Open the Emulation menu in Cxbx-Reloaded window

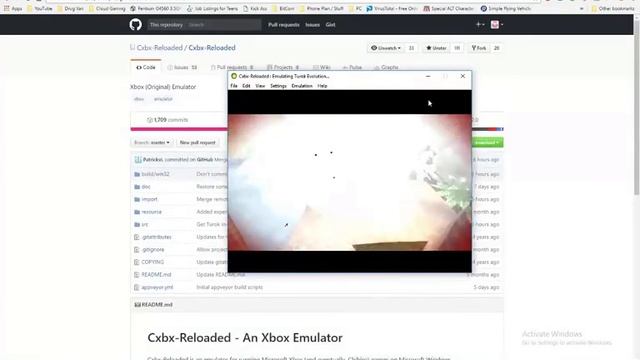coord(302,86)
